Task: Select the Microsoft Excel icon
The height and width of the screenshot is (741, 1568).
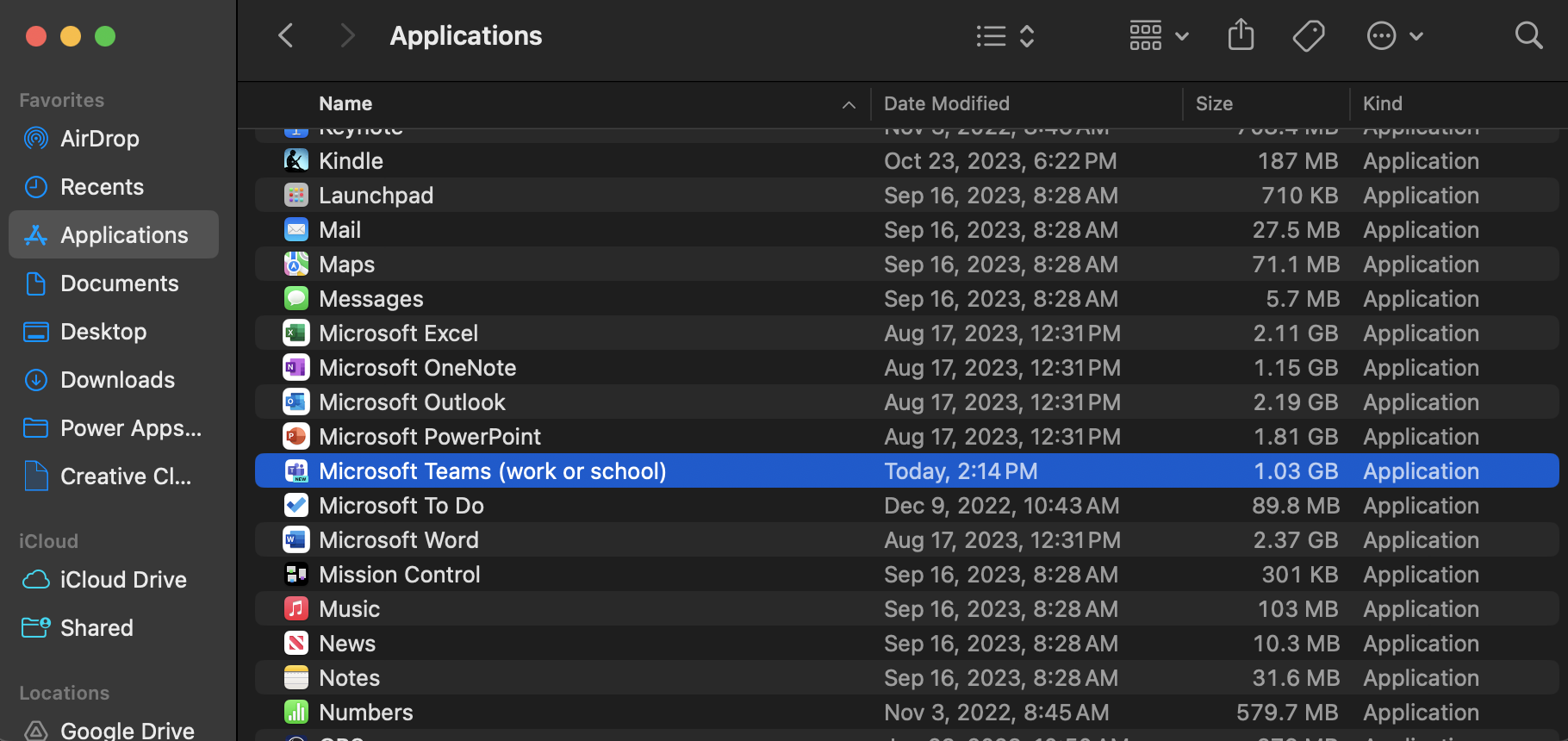Action: [x=296, y=333]
